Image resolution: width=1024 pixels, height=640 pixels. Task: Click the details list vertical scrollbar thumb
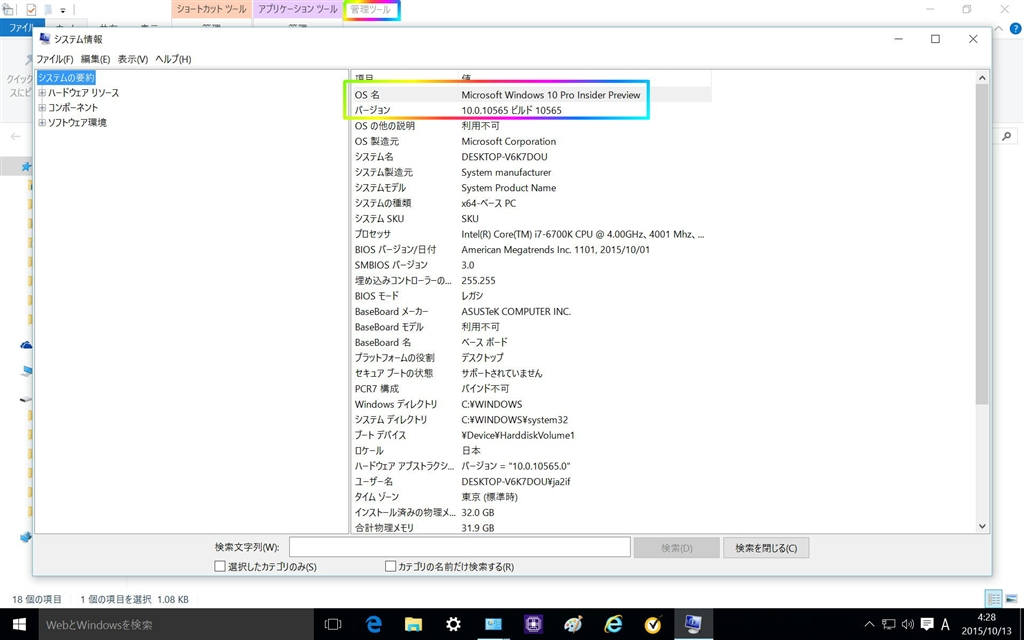point(982,244)
